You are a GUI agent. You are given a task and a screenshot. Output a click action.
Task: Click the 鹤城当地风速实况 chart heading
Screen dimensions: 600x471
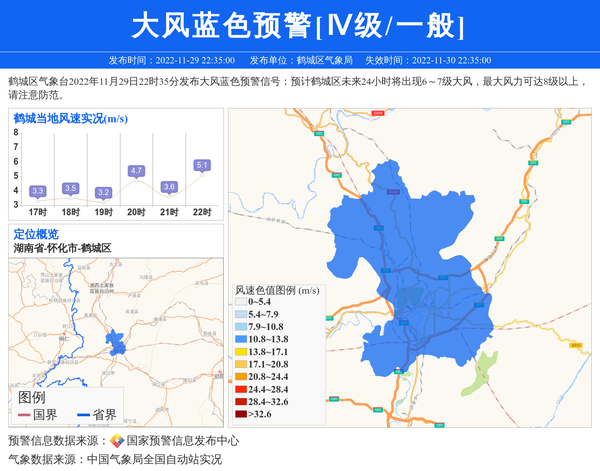70,119
